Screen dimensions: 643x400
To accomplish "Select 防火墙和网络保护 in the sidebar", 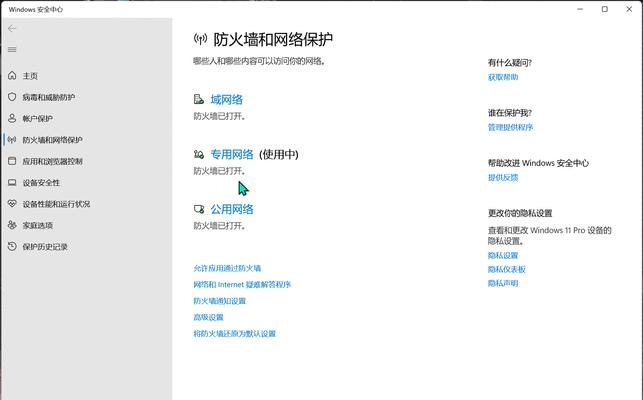I will coord(52,140).
